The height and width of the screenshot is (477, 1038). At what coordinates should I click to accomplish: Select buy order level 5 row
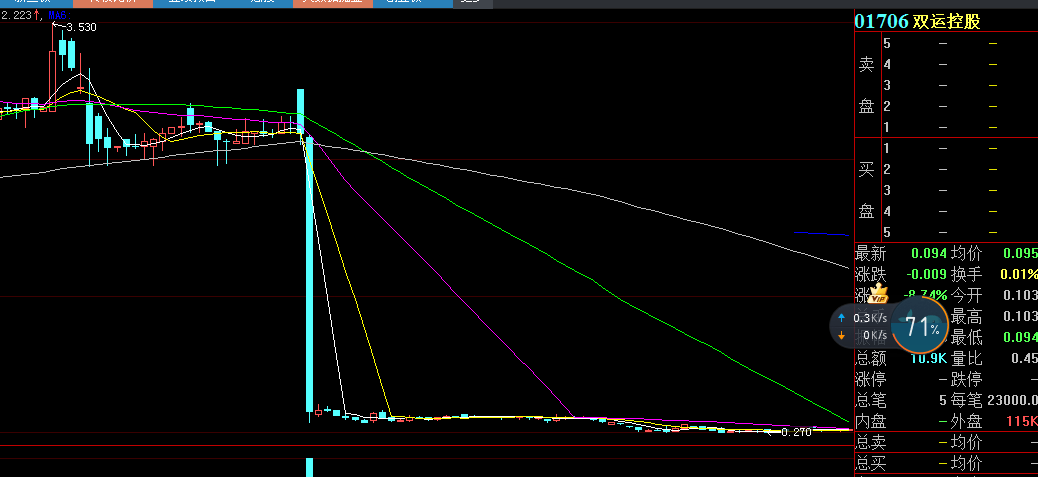(940, 233)
